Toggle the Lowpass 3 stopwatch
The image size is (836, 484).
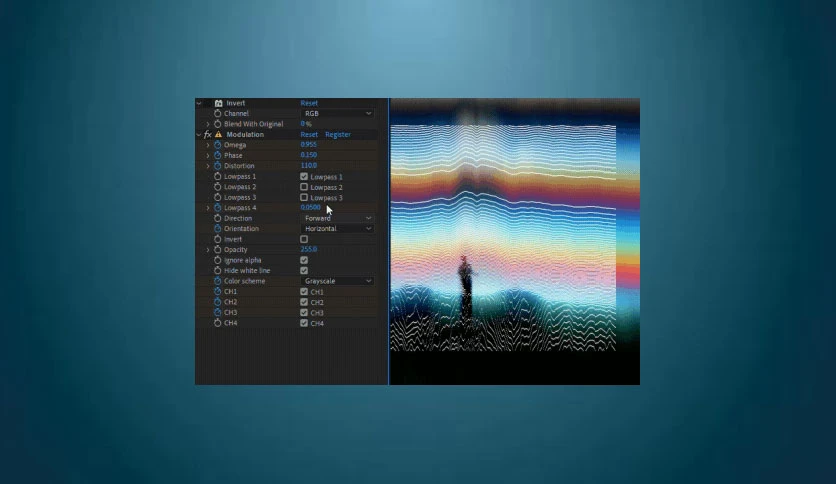(x=218, y=197)
